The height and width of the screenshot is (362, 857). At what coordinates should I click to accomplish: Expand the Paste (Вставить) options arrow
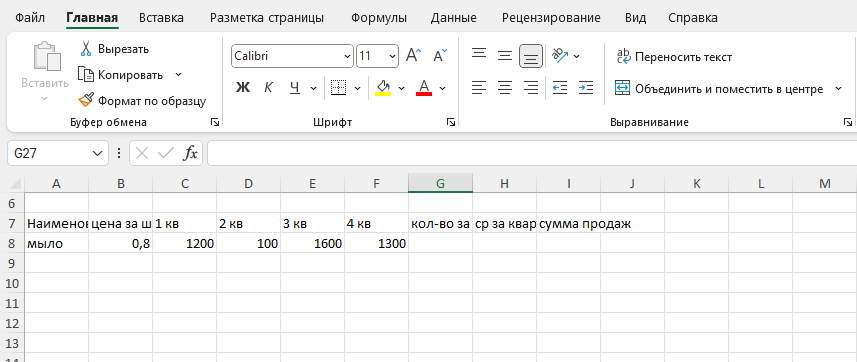click(45, 99)
